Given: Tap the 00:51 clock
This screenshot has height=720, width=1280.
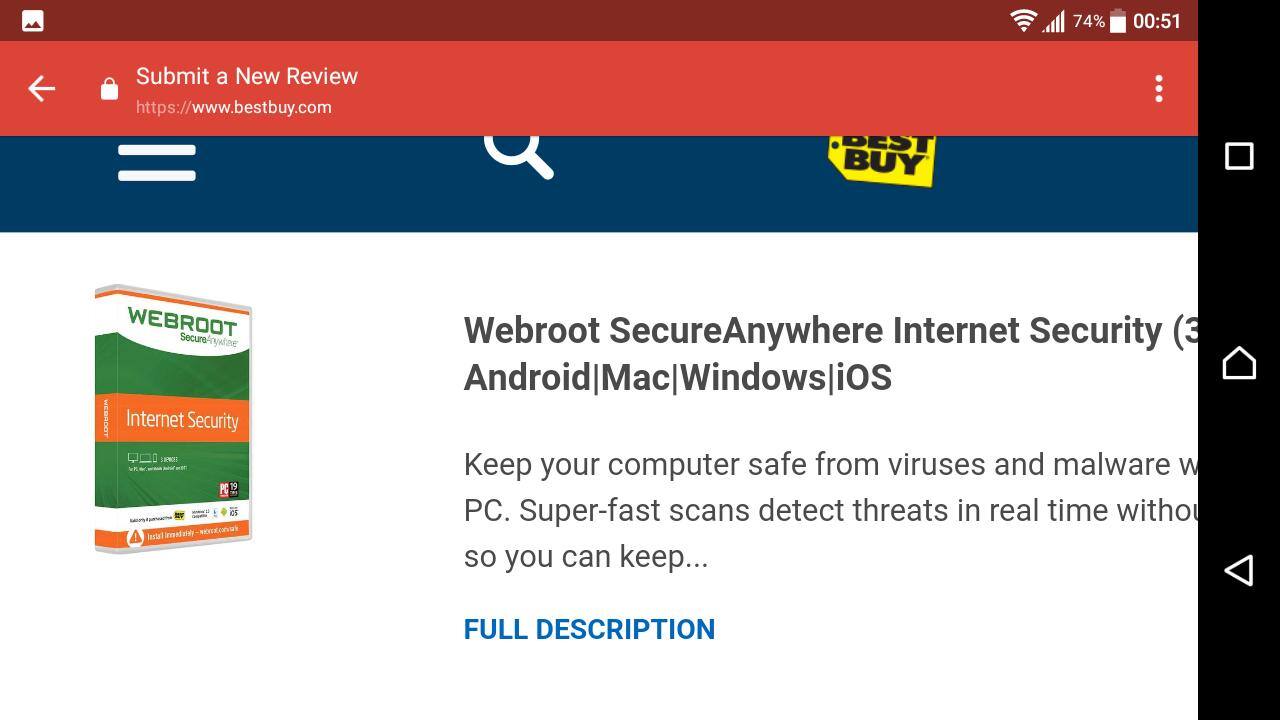Looking at the screenshot, I should pyautogui.click(x=1157, y=21).
